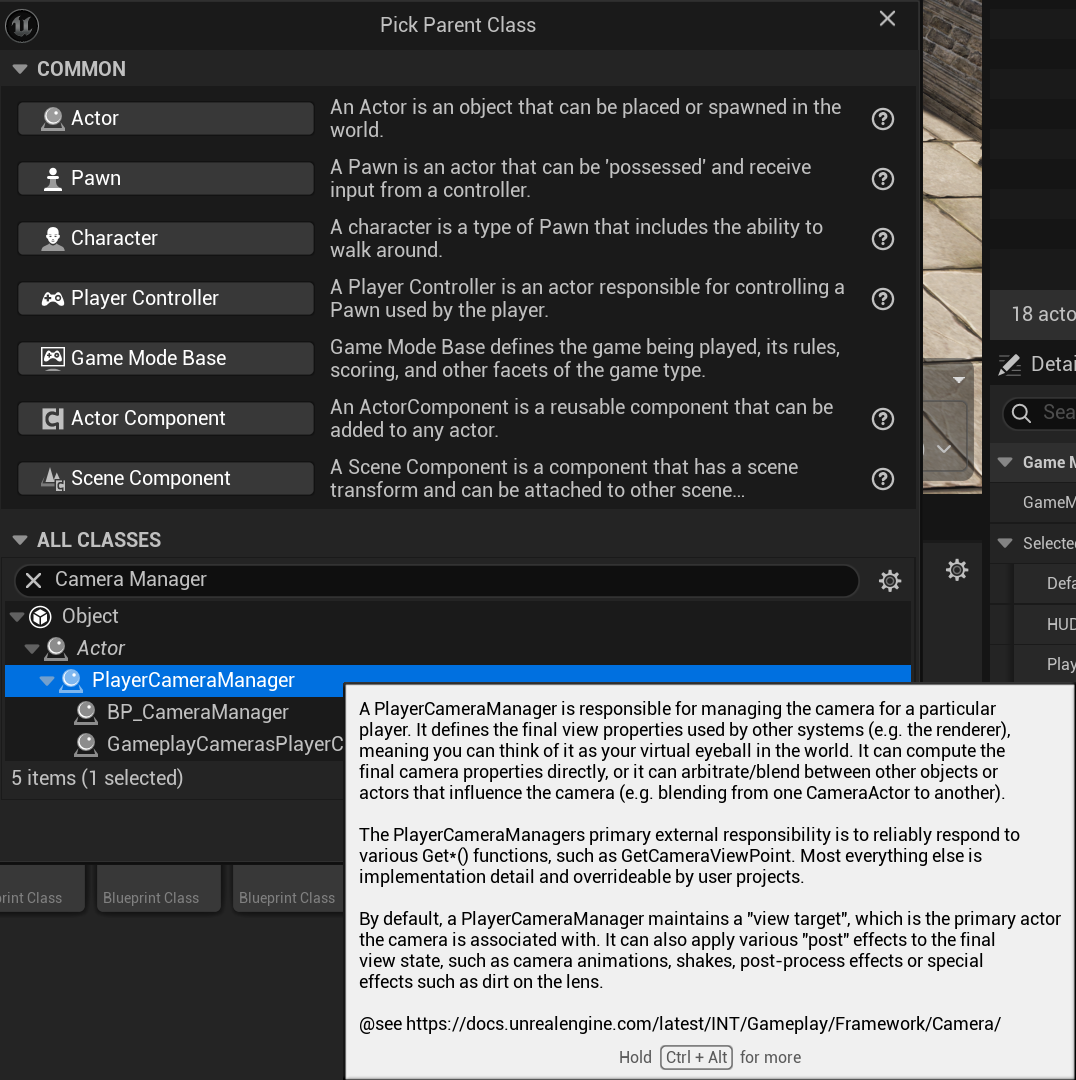Collapse the PlayerCameraManager tree node
Viewport: 1076px width, 1080px height.
46,681
